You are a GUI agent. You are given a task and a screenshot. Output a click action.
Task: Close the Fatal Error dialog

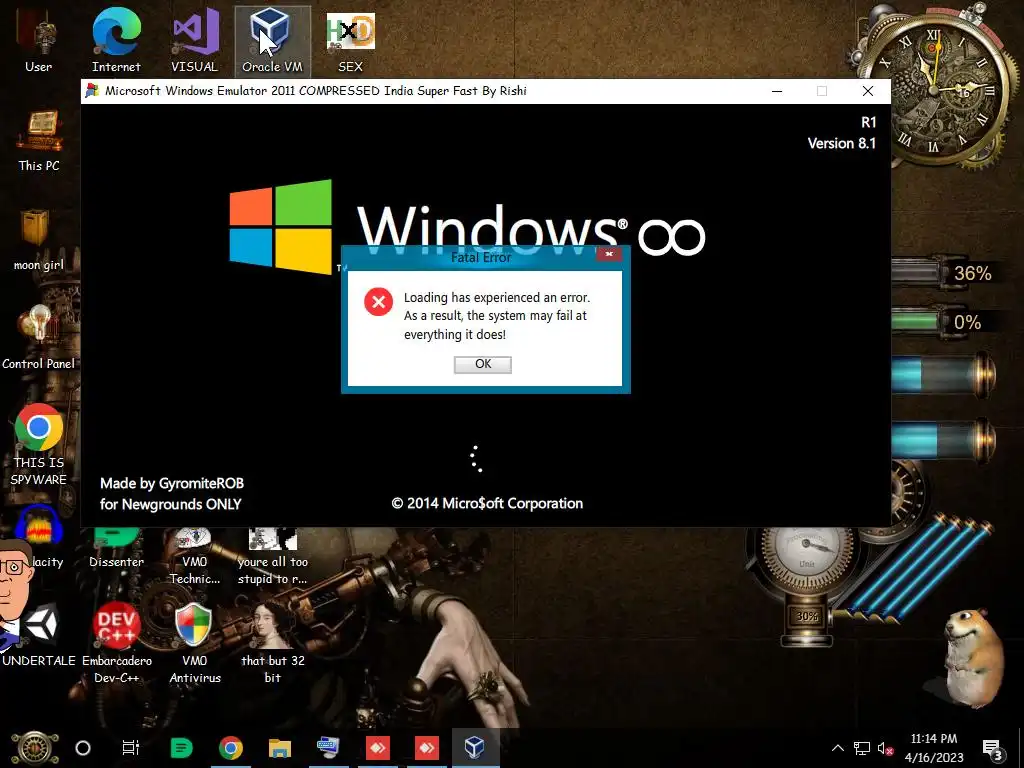coord(609,253)
